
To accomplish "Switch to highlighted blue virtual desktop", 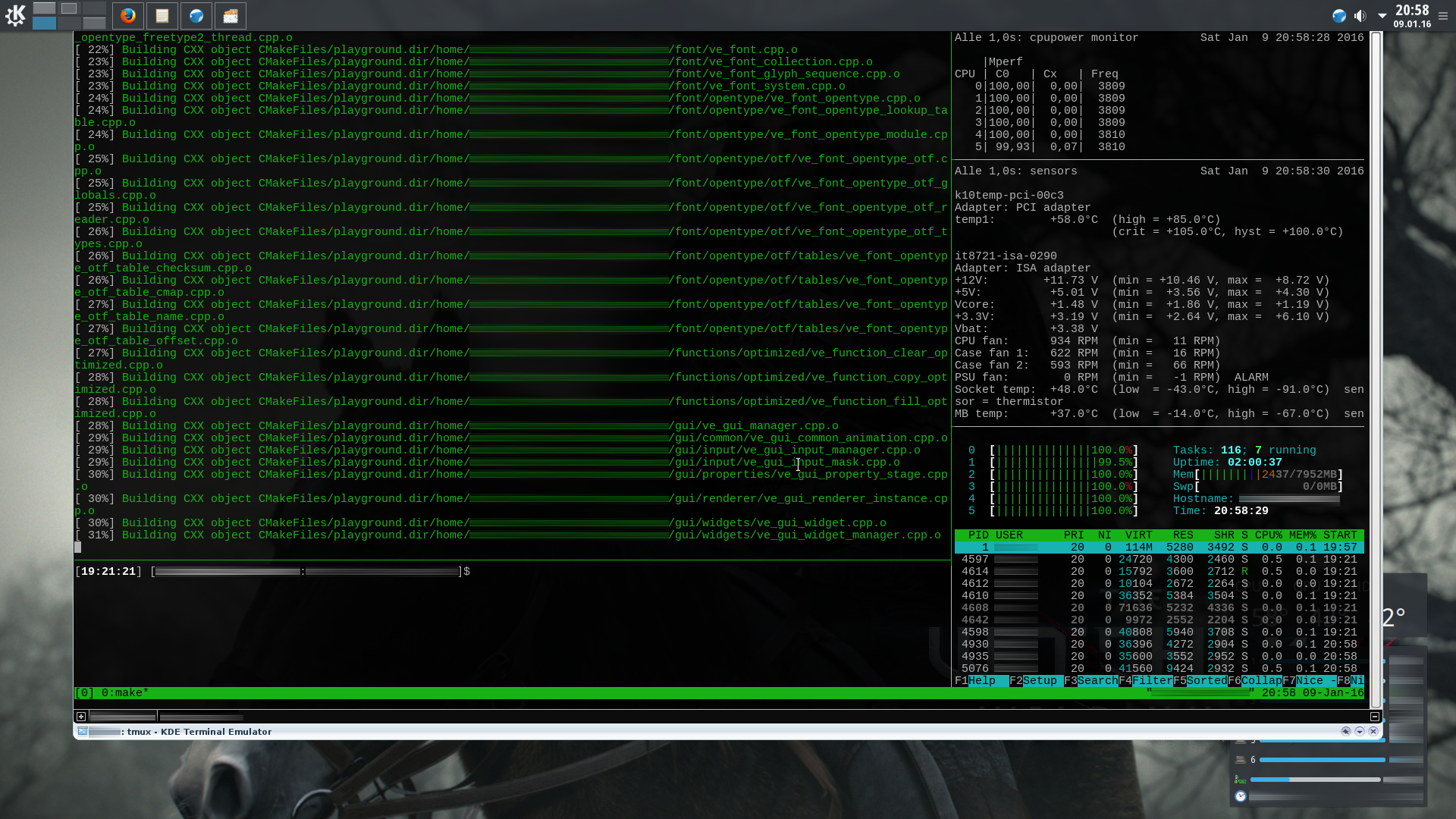I will [44, 23].
